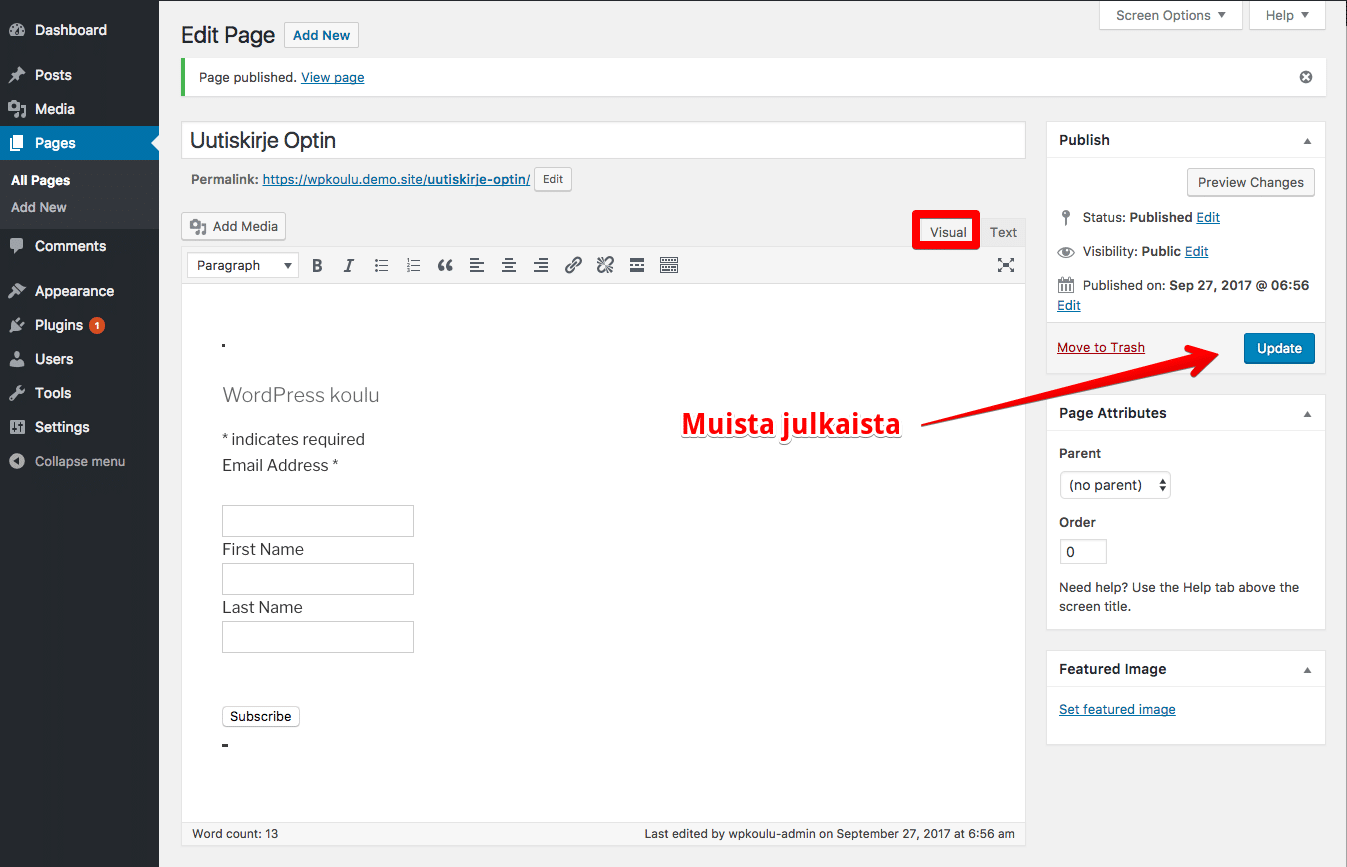Viewport: 1347px width, 867px height.
Task: Align text right
Action: [541, 265]
